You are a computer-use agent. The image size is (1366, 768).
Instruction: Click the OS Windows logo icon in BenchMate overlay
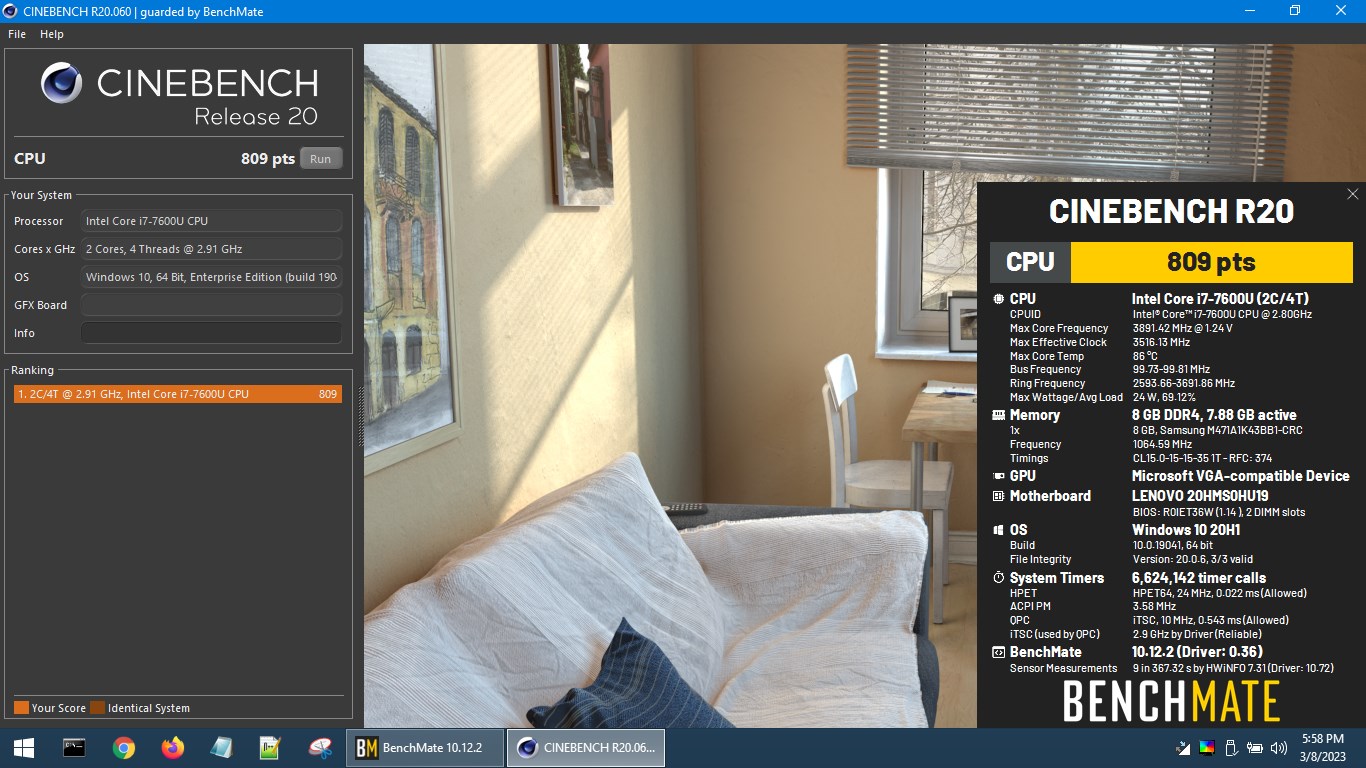pyautogui.click(x=998, y=530)
